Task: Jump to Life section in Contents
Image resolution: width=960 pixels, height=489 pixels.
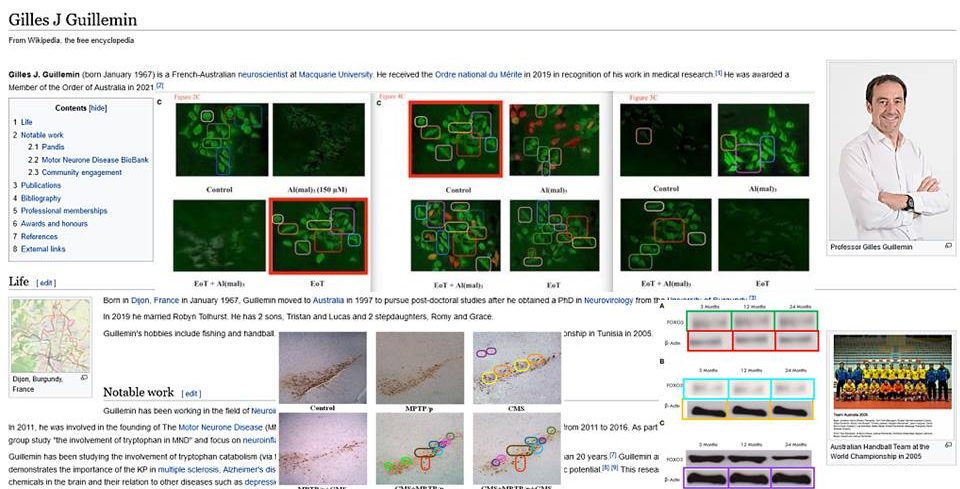Action: point(27,122)
